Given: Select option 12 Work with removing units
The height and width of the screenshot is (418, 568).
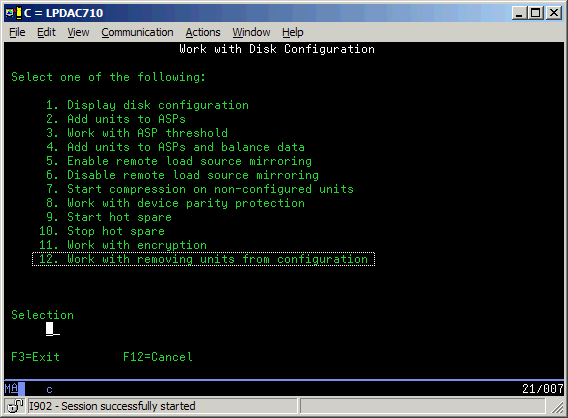Looking at the screenshot, I should (203, 259).
